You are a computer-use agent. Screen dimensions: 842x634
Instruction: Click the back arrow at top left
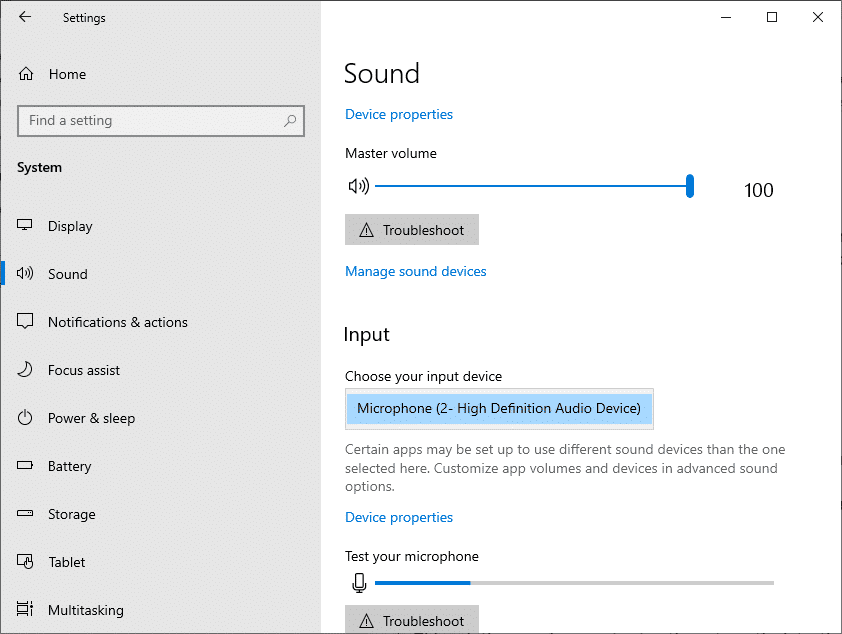(25, 17)
